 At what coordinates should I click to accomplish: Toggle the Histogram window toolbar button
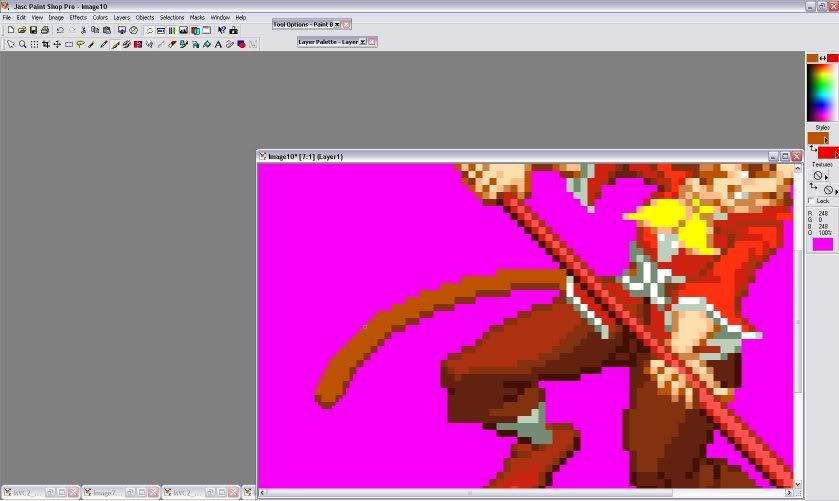coord(184,30)
